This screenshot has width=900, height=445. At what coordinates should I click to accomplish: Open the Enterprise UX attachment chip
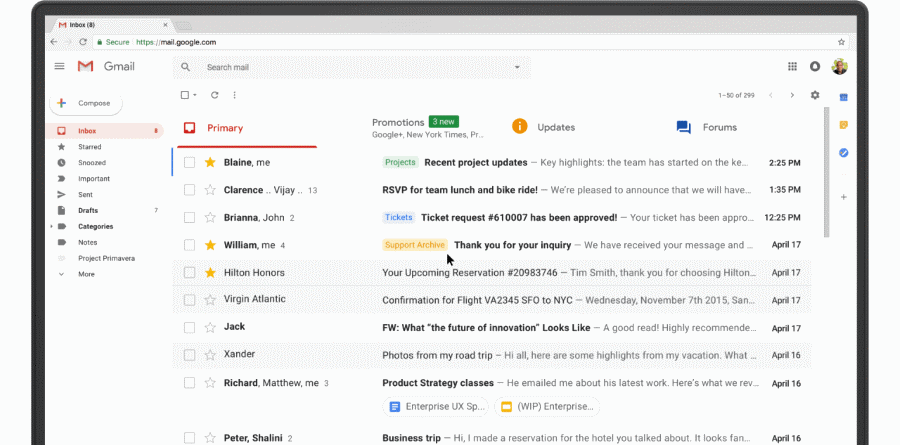click(435, 406)
